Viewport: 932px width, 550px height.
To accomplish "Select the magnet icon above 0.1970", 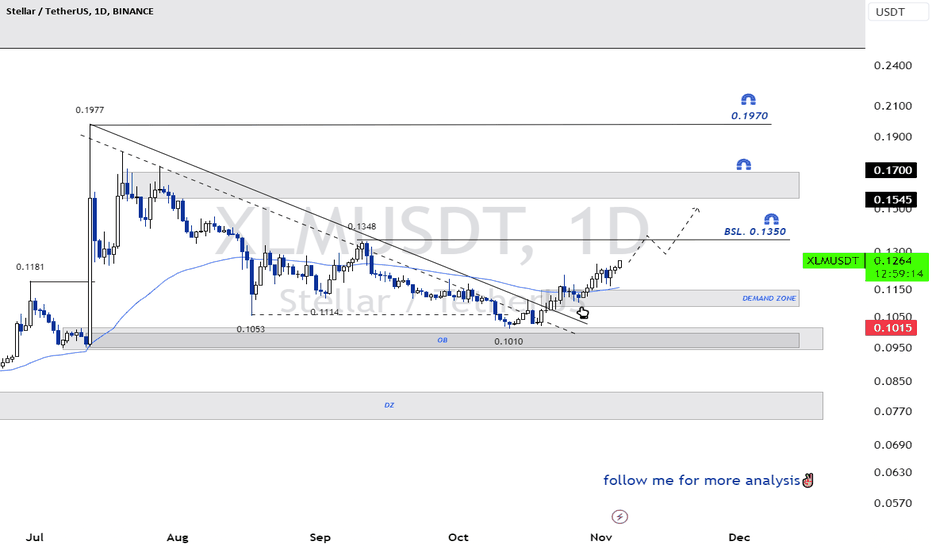I will pyautogui.click(x=748, y=99).
